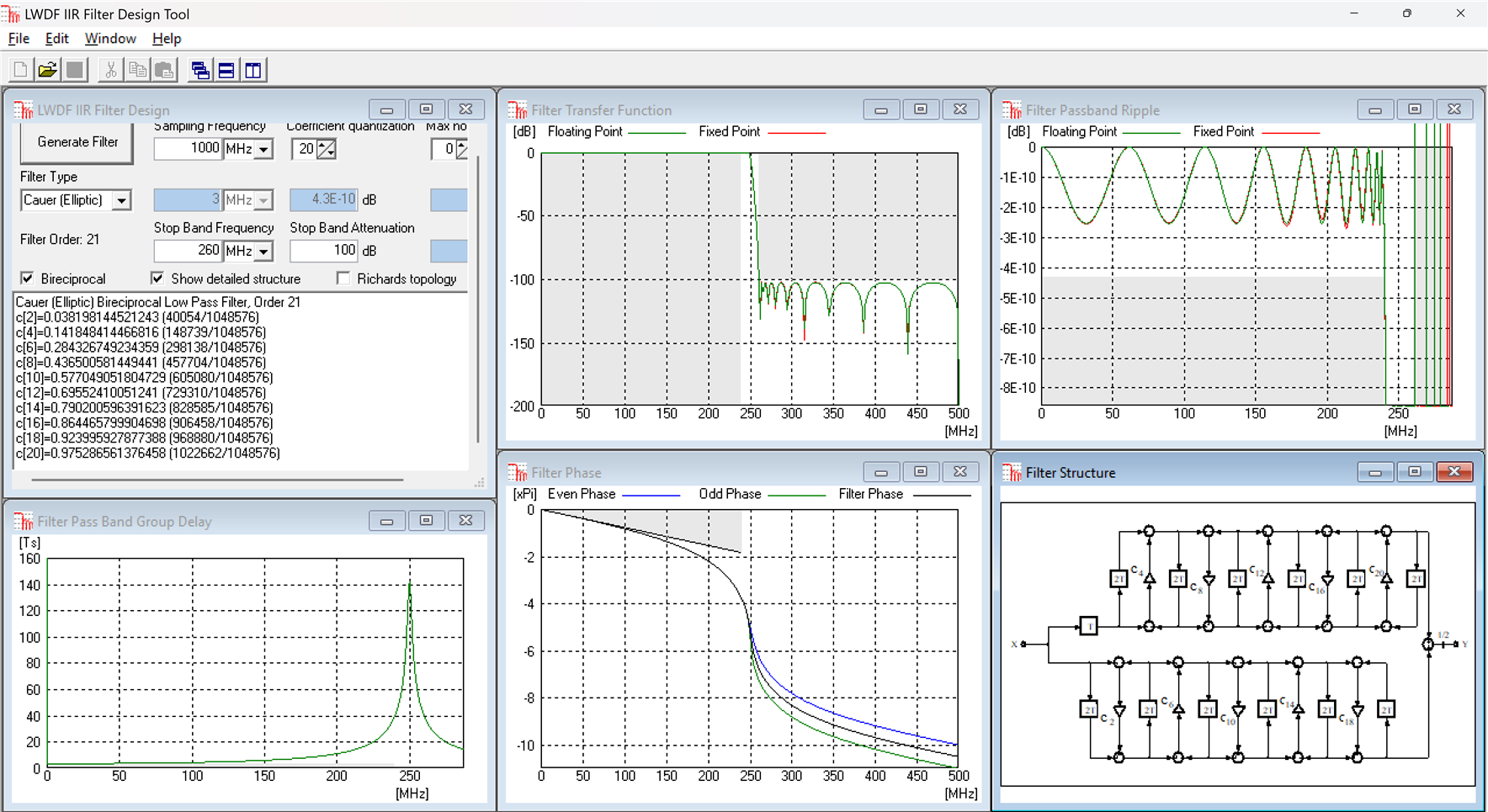Image resolution: width=1488 pixels, height=812 pixels.
Task: Maximize the LWDF IIR Filter Design child window
Action: (x=426, y=109)
